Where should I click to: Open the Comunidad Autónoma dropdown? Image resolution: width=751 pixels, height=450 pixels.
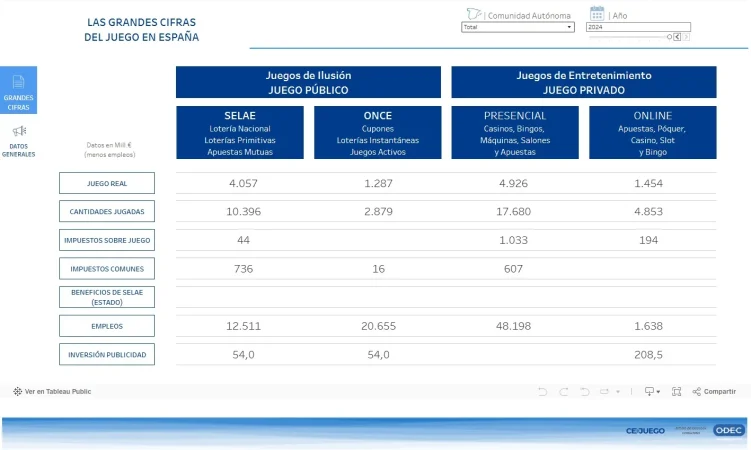click(517, 27)
